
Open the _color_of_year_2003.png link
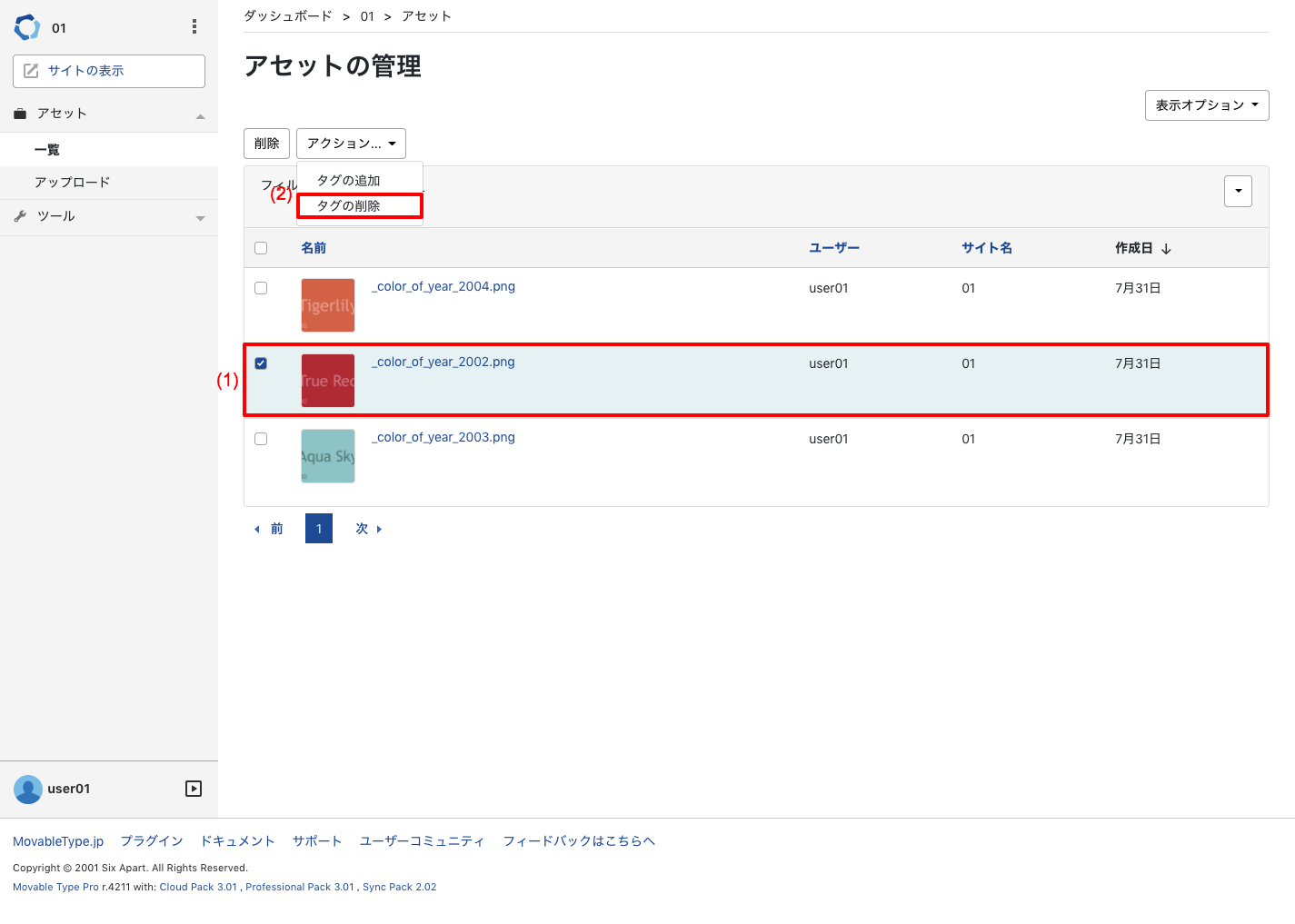point(443,437)
